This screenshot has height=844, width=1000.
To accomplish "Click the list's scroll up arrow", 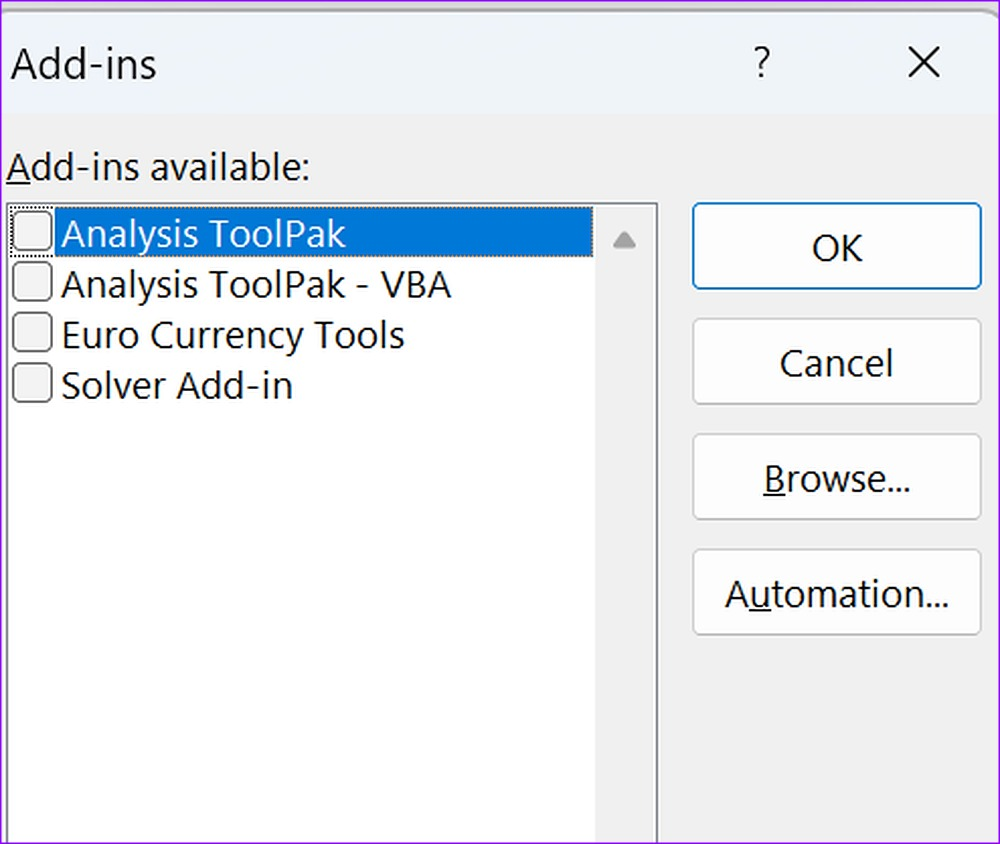I will tap(624, 241).
